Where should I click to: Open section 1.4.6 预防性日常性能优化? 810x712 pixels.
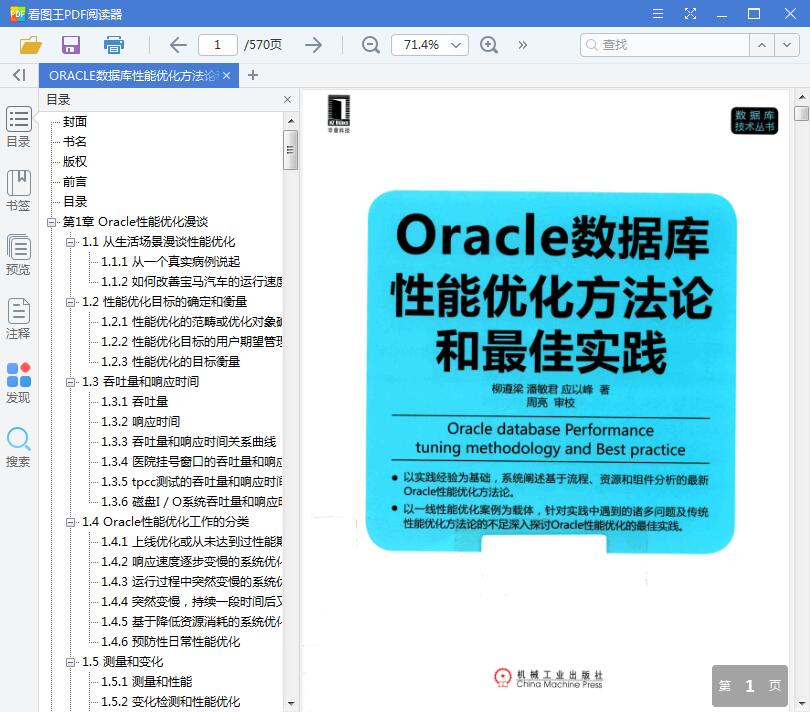[170, 642]
